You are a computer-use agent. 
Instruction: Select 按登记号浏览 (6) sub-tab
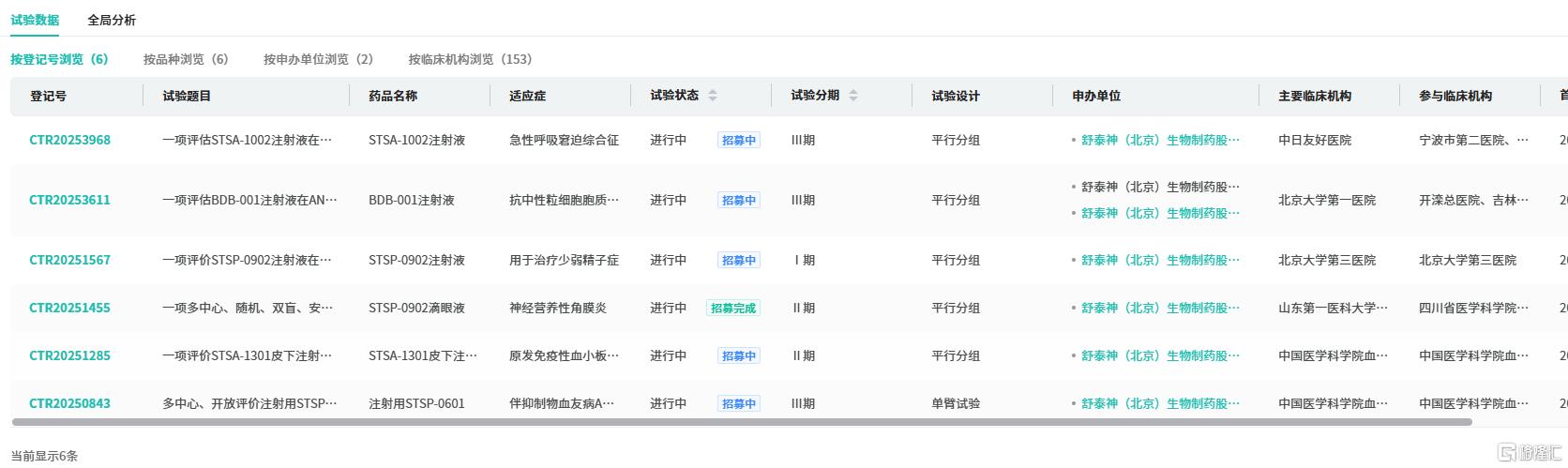point(59,59)
